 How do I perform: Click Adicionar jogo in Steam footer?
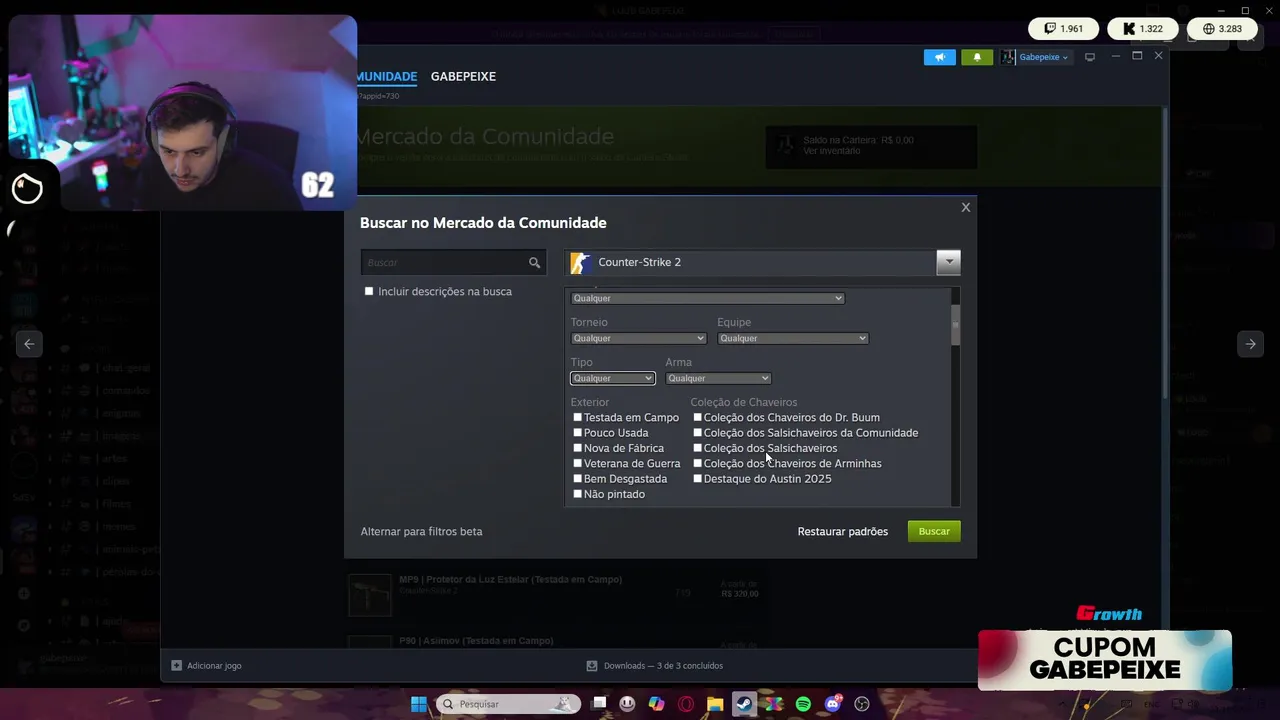214,665
